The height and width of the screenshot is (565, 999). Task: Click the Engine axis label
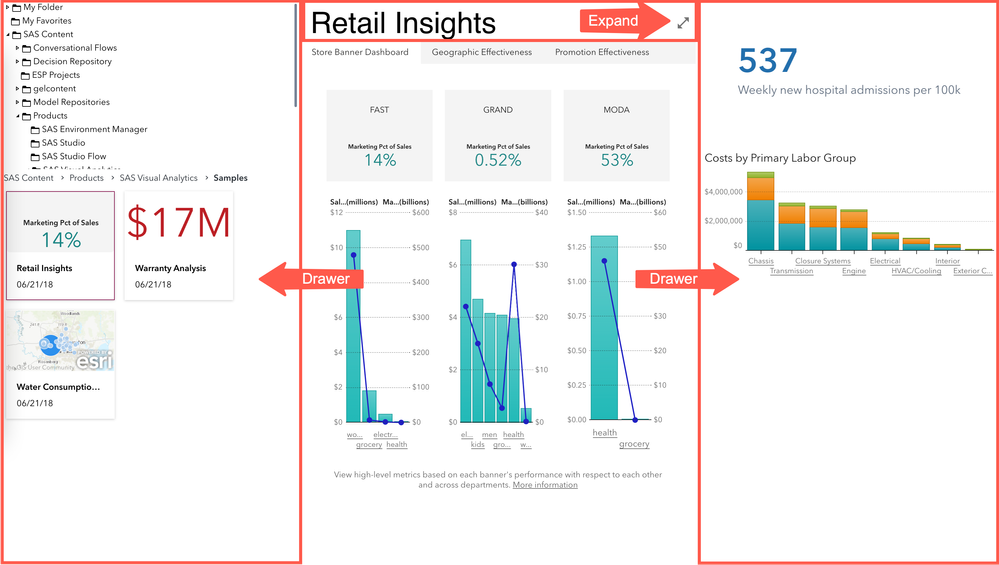click(854, 271)
